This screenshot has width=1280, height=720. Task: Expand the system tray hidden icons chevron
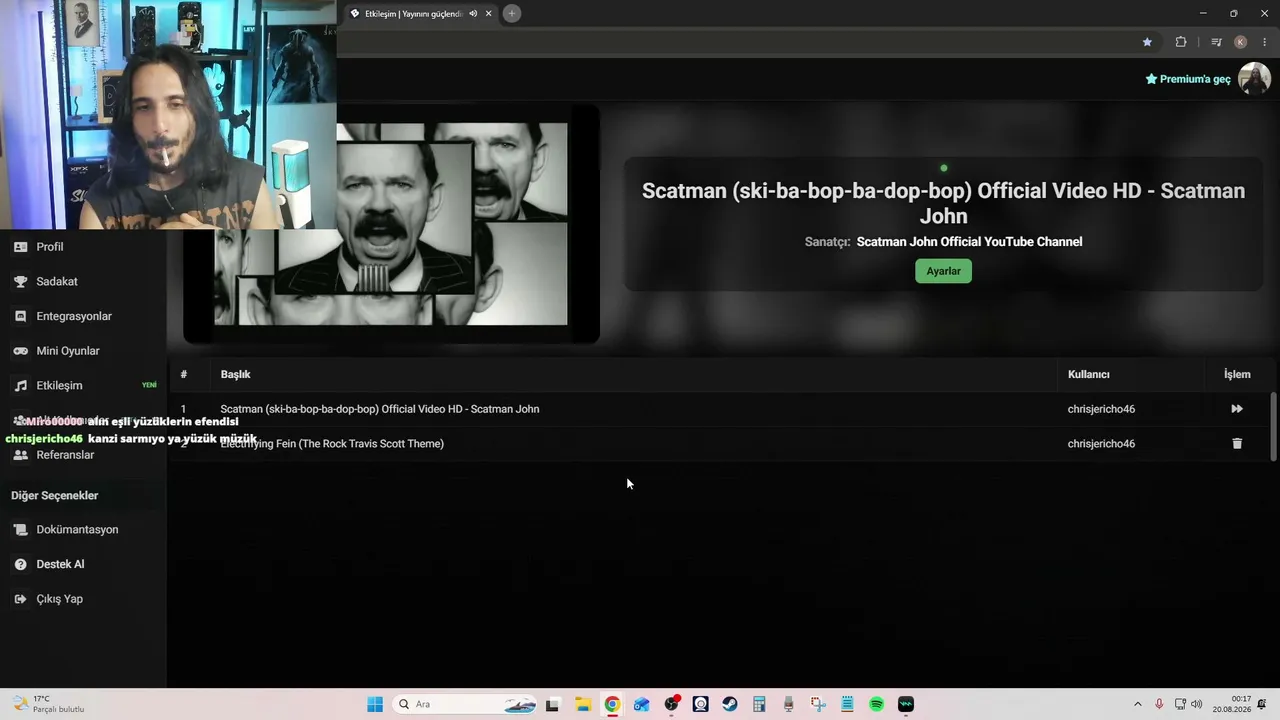coord(1137,704)
